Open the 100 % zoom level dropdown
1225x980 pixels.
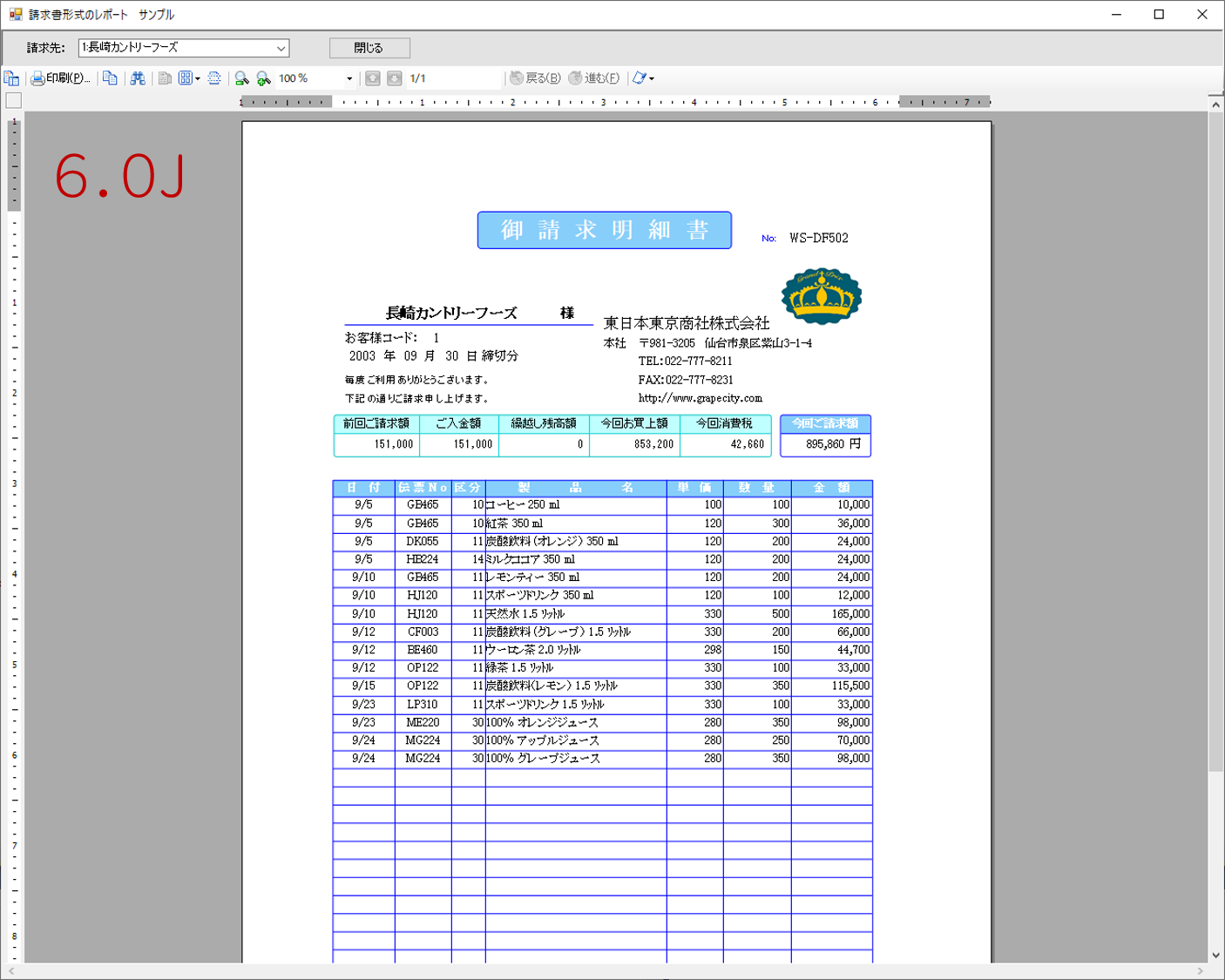349,78
